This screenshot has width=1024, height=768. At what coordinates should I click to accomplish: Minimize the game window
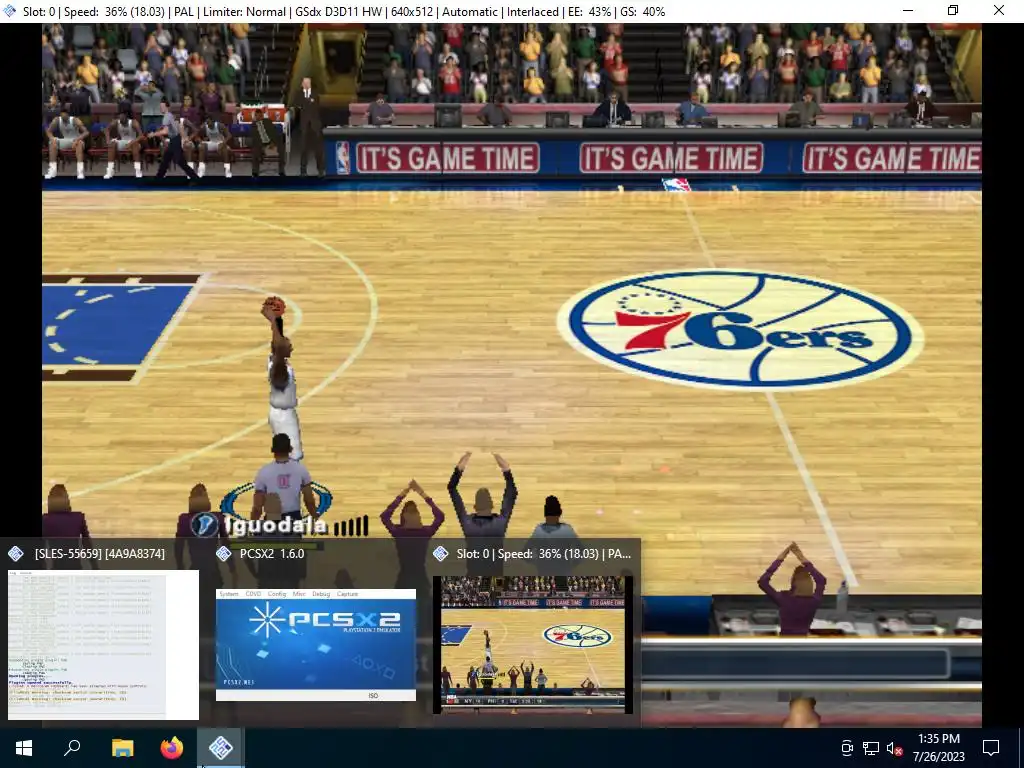pos(908,10)
